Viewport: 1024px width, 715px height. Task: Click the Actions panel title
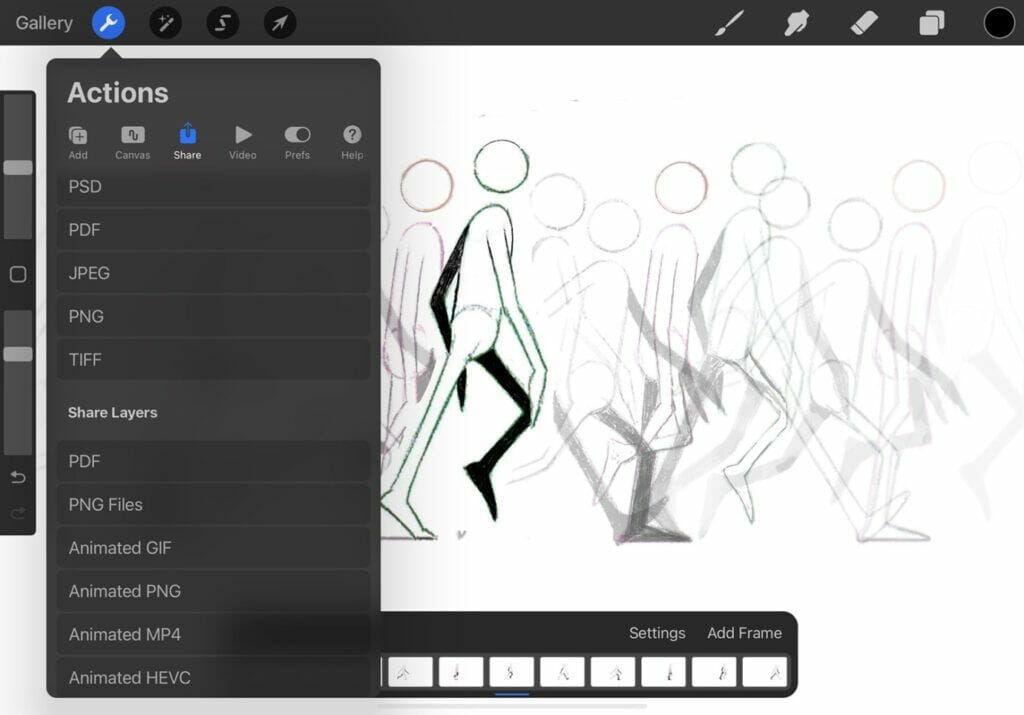coord(118,93)
